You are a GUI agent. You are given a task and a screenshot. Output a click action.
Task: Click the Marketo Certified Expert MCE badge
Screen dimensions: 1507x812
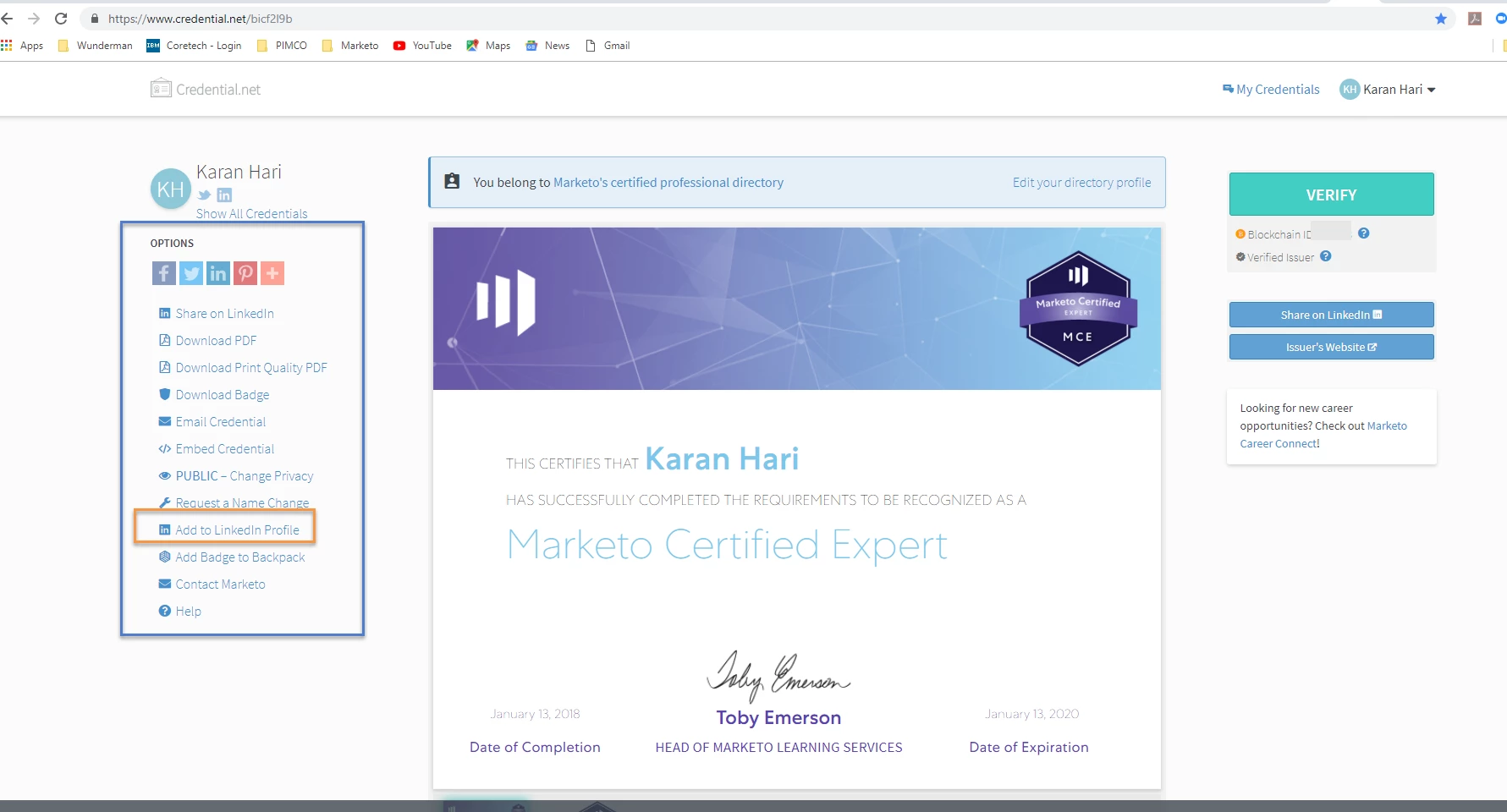point(1078,309)
